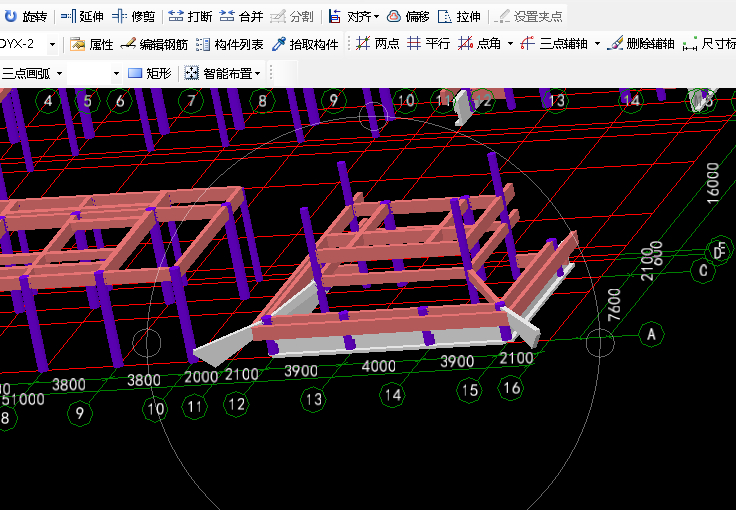Click axis bubble 13 at bottom
This screenshot has height=510, width=736.
click(313, 399)
